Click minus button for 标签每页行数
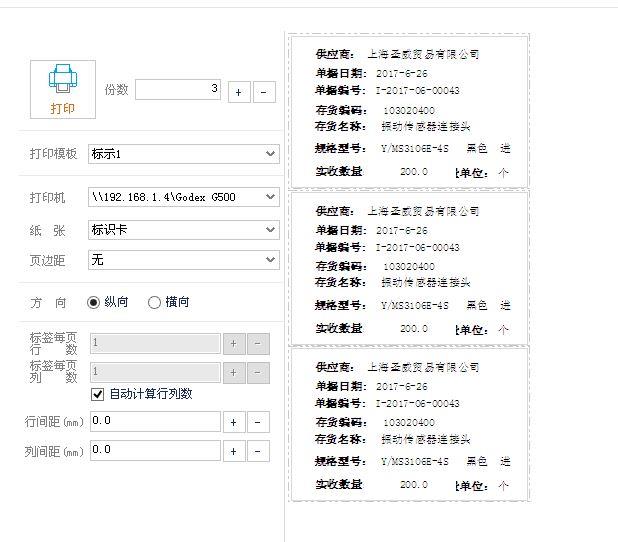Viewport: 618px width, 542px height. click(x=258, y=344)
